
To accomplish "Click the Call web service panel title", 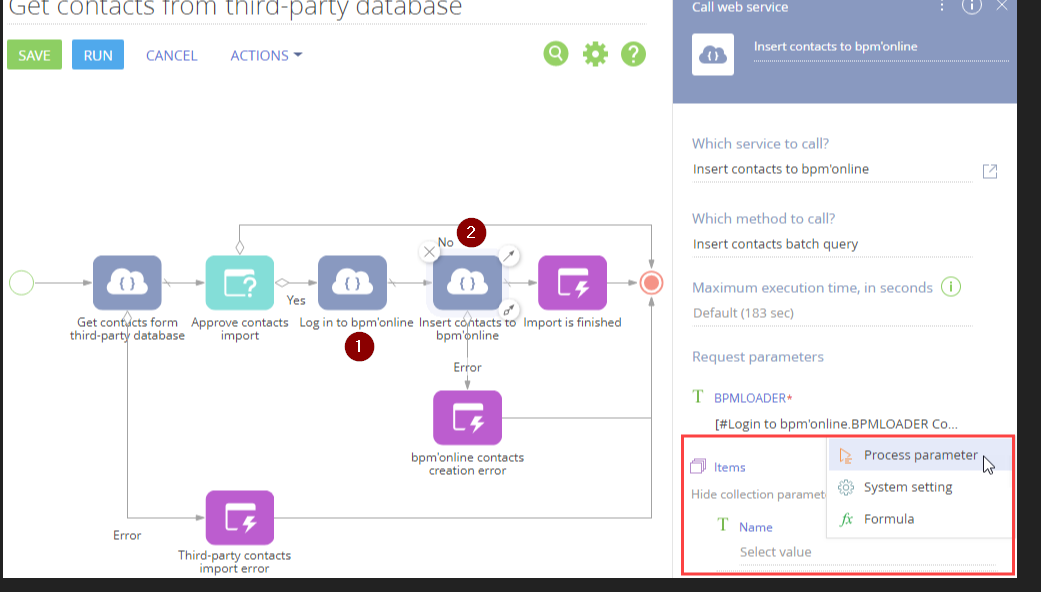I will [x=740, y=7].
